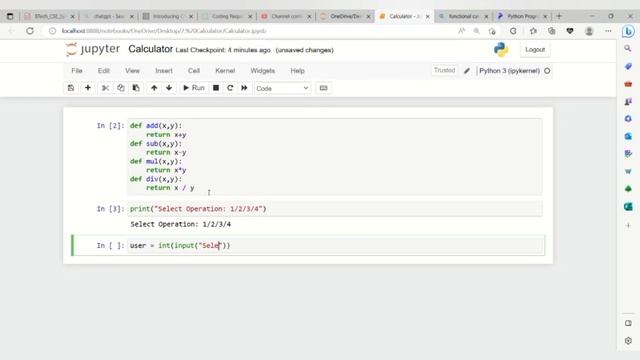Click the Trusted notebook indicator
Screen dimensions: 640x360
[x=444, y=70]
